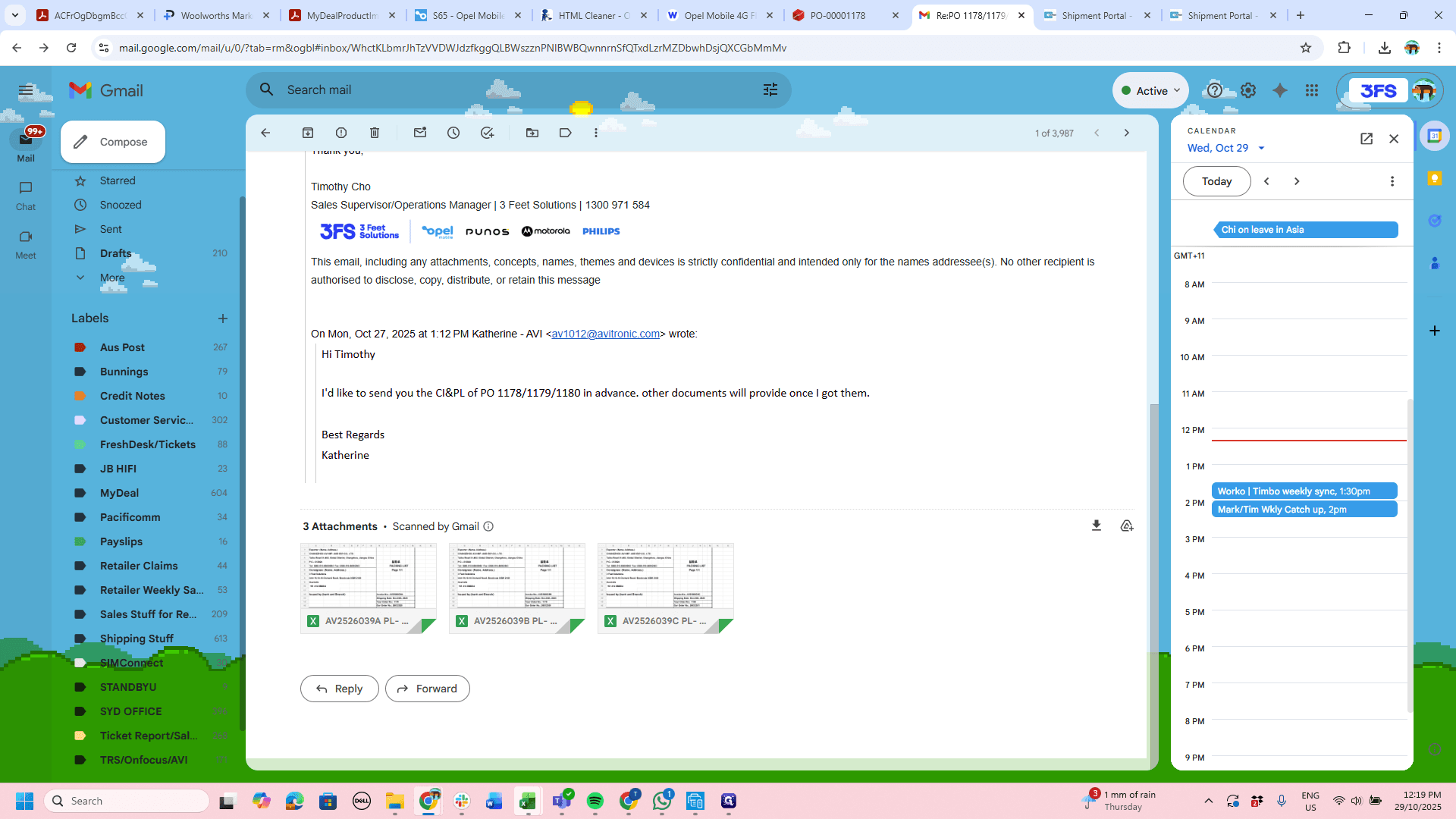Open the Starred folder
This screenshot has height=819, width=1456.
coord(118,180)
